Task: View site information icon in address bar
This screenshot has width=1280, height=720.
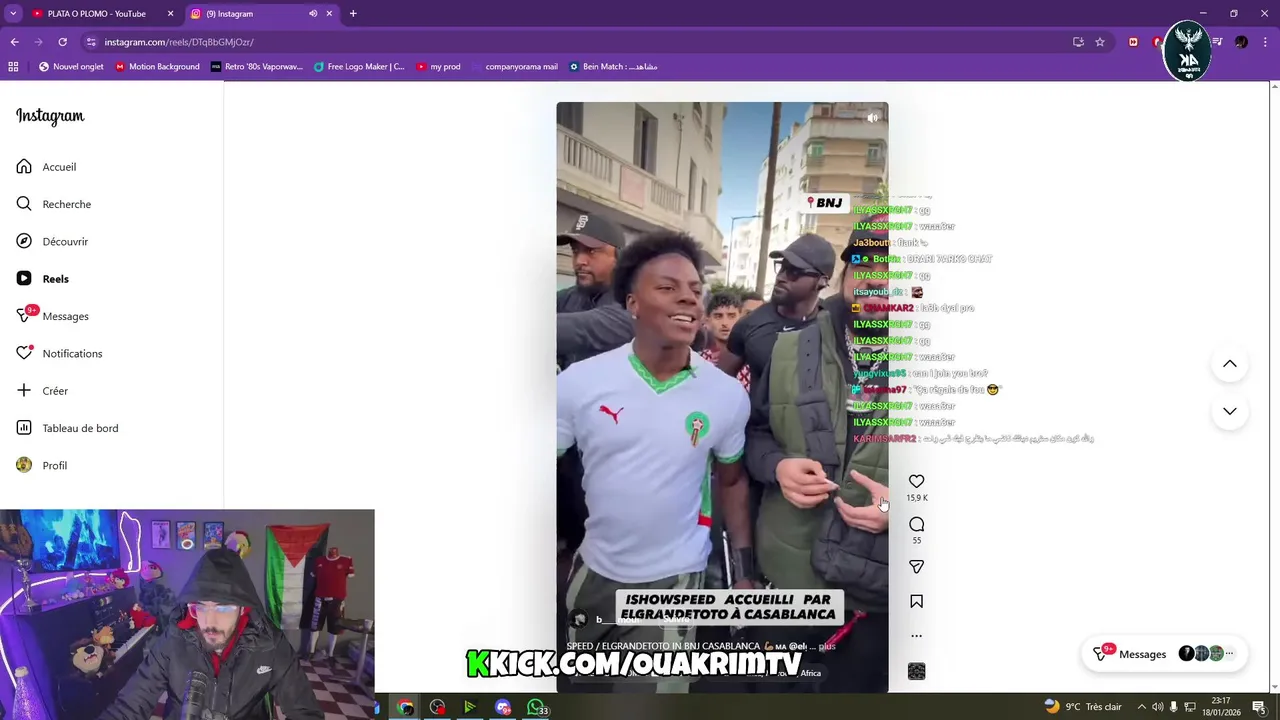Action: tap(91, 42)
